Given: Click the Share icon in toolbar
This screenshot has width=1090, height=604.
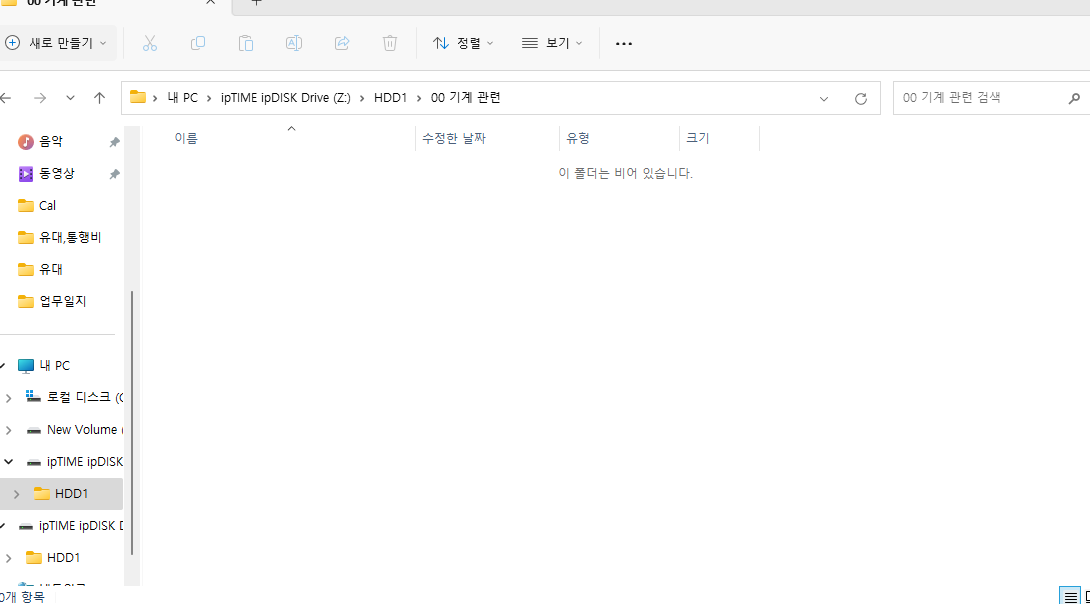Looking at the screenshot, I should [x=341, y=43].
